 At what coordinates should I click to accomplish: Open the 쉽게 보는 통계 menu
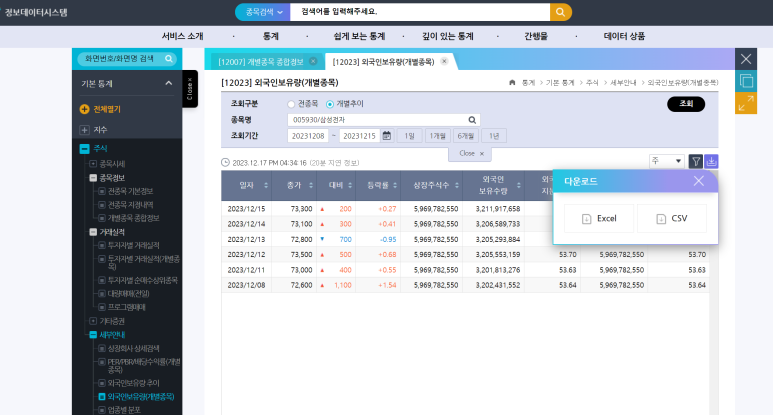[359, 36]
